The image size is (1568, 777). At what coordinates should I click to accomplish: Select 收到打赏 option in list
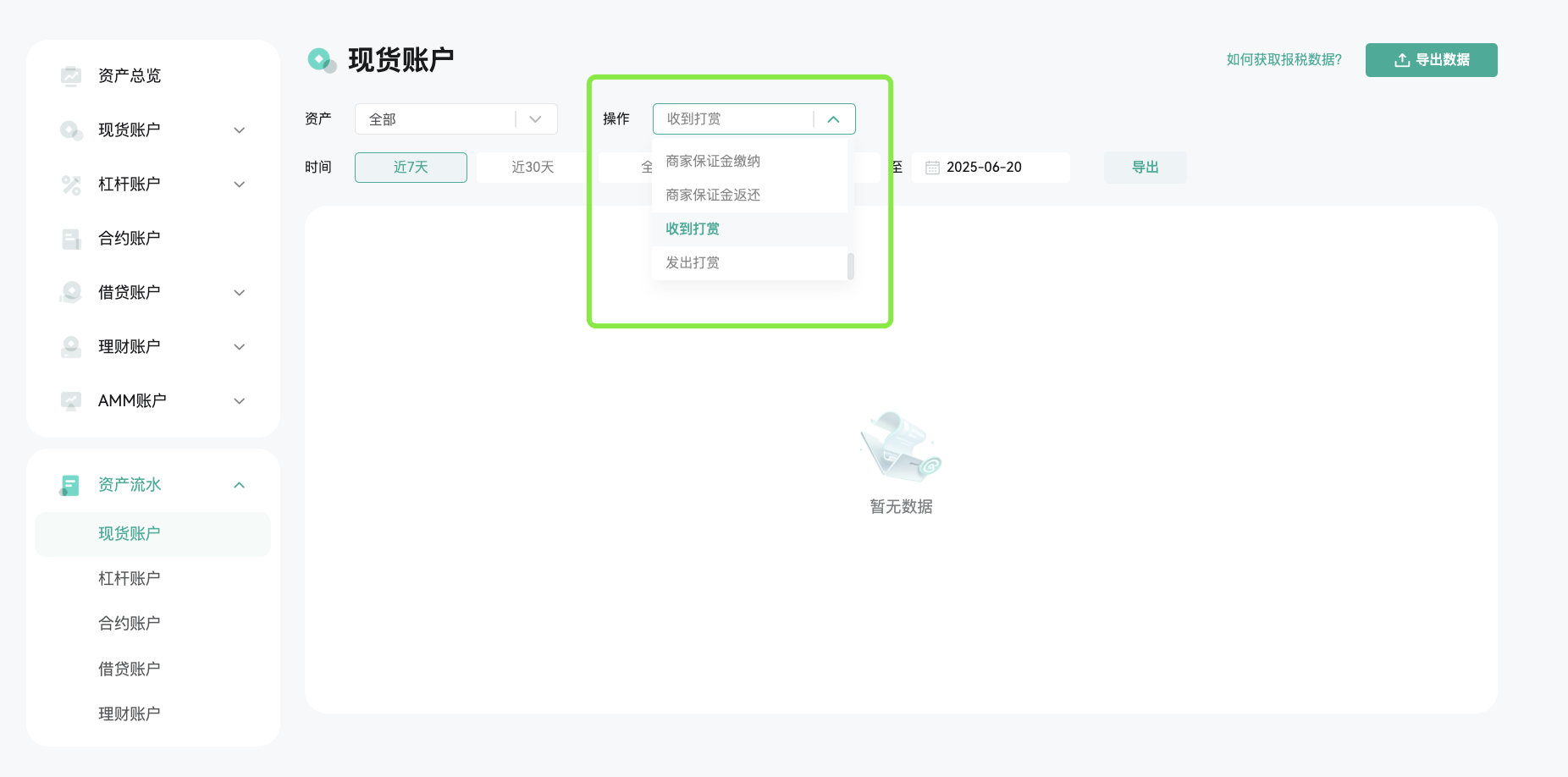(749, 229)
